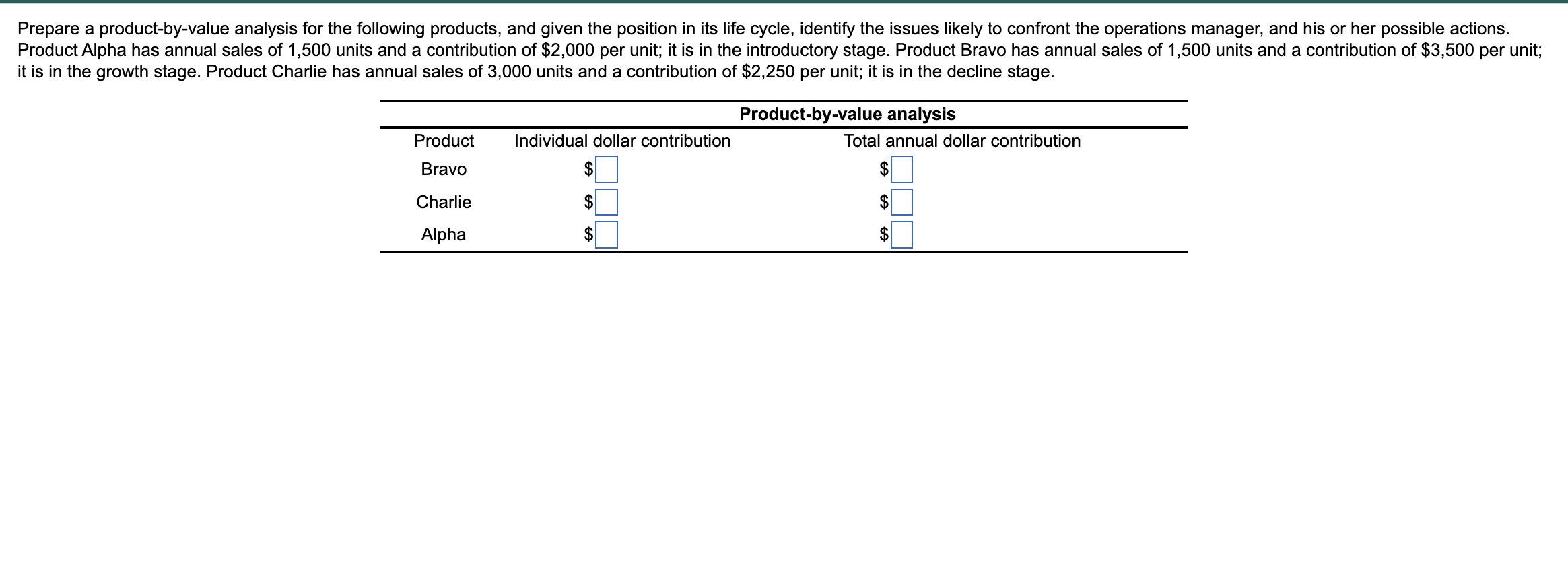Click the Total annual dollar contribution column header
Screen dimensions: 1568x588
(962, 141)
